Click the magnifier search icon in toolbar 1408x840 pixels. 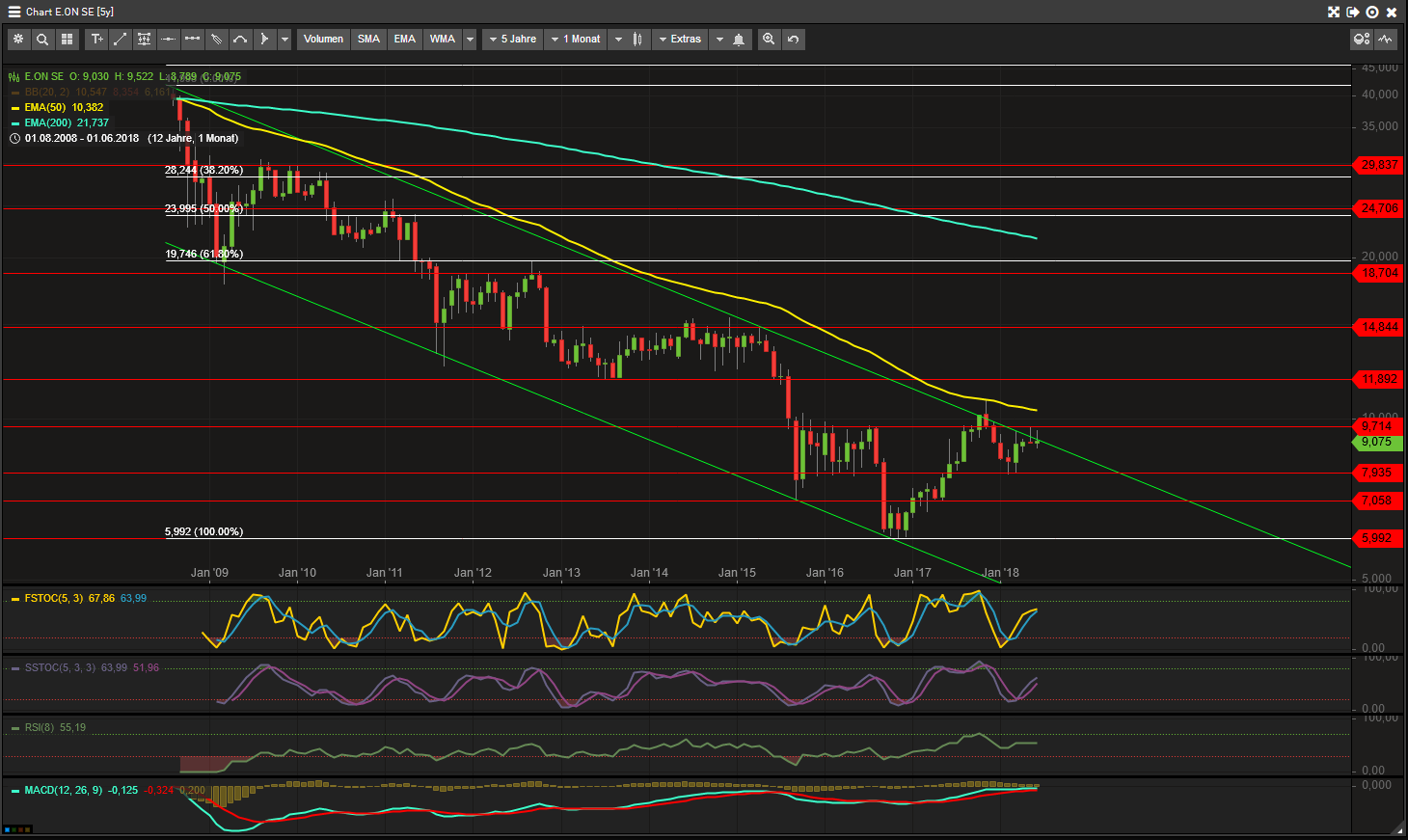point(42,40)
